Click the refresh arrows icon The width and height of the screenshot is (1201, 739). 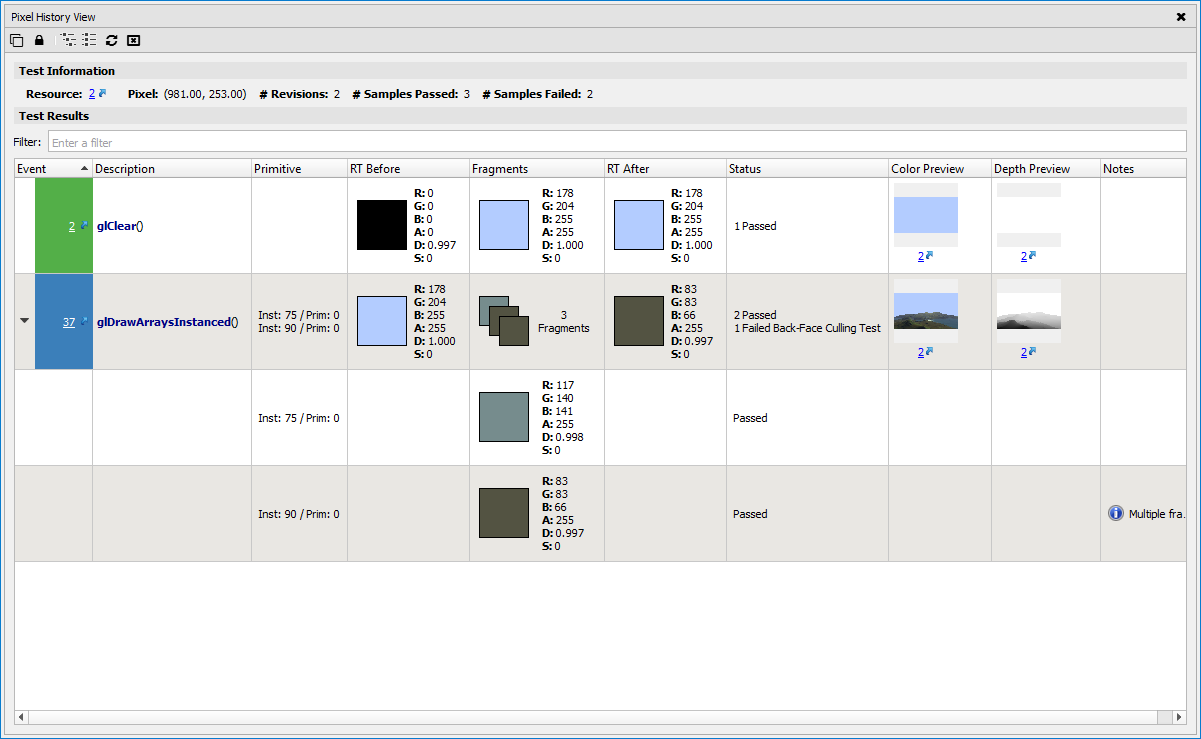point(112,40)
